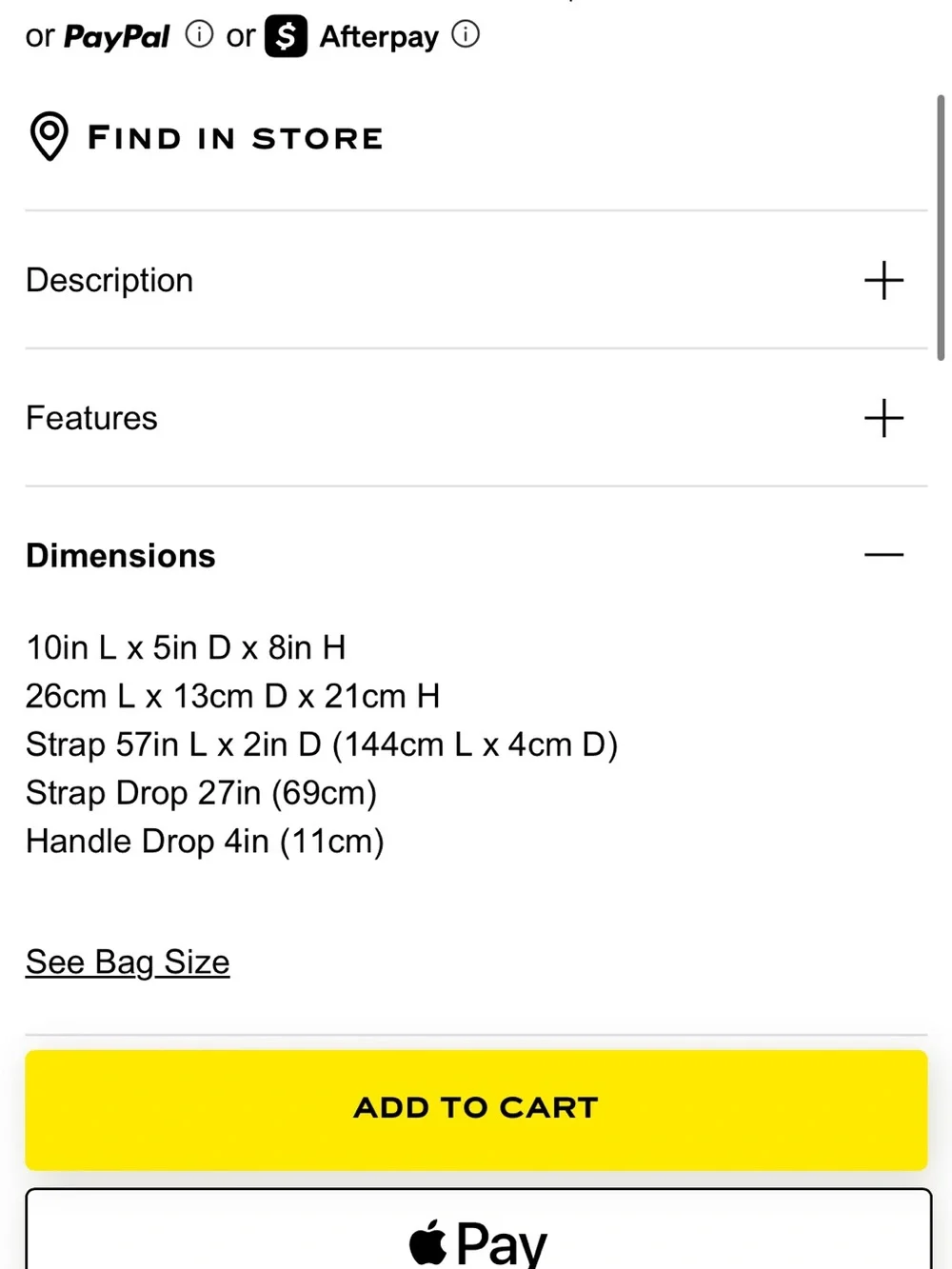Follow the See Bag Size link

coord(128,962)
